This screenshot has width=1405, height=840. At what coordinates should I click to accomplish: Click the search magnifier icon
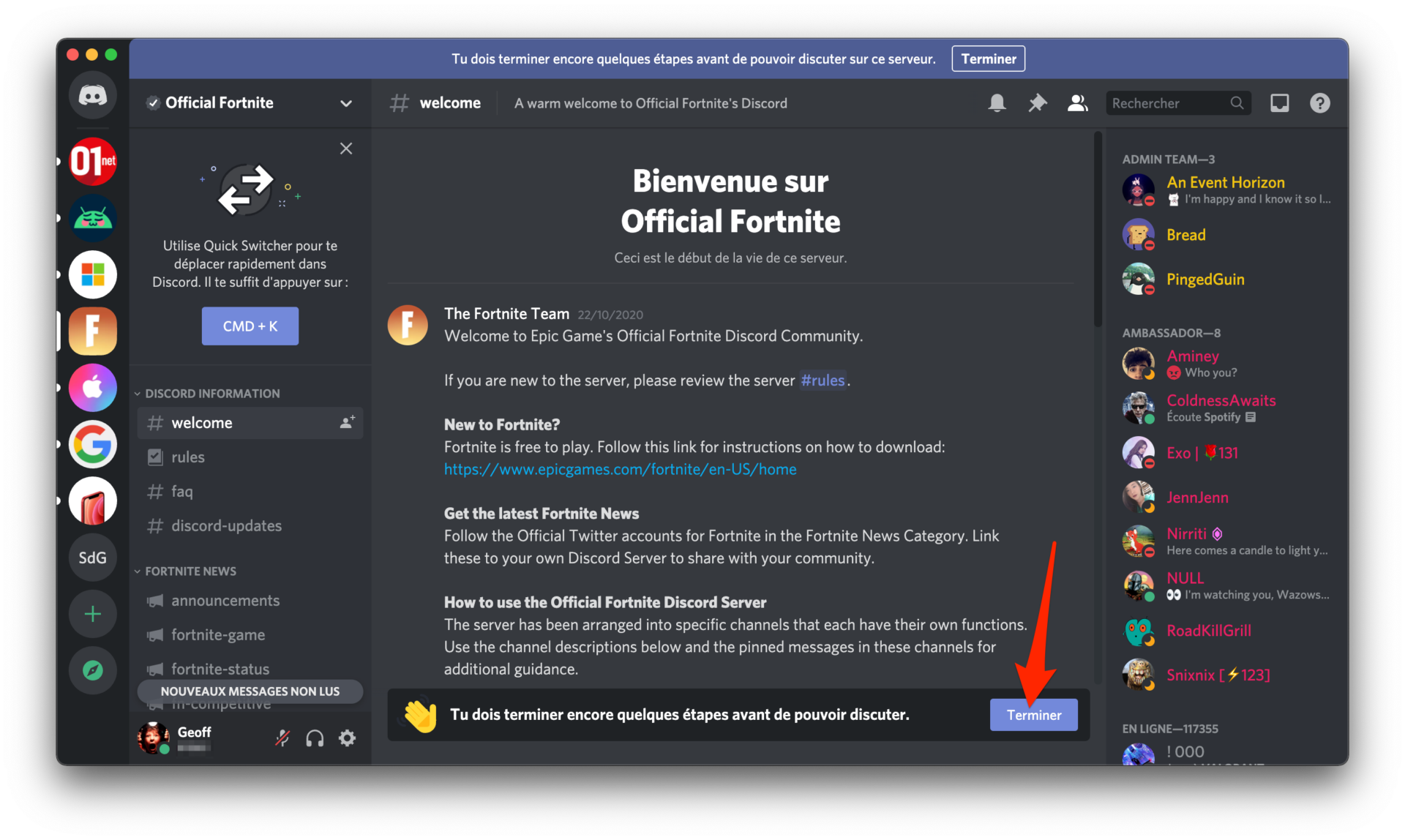click(1237, 103)
